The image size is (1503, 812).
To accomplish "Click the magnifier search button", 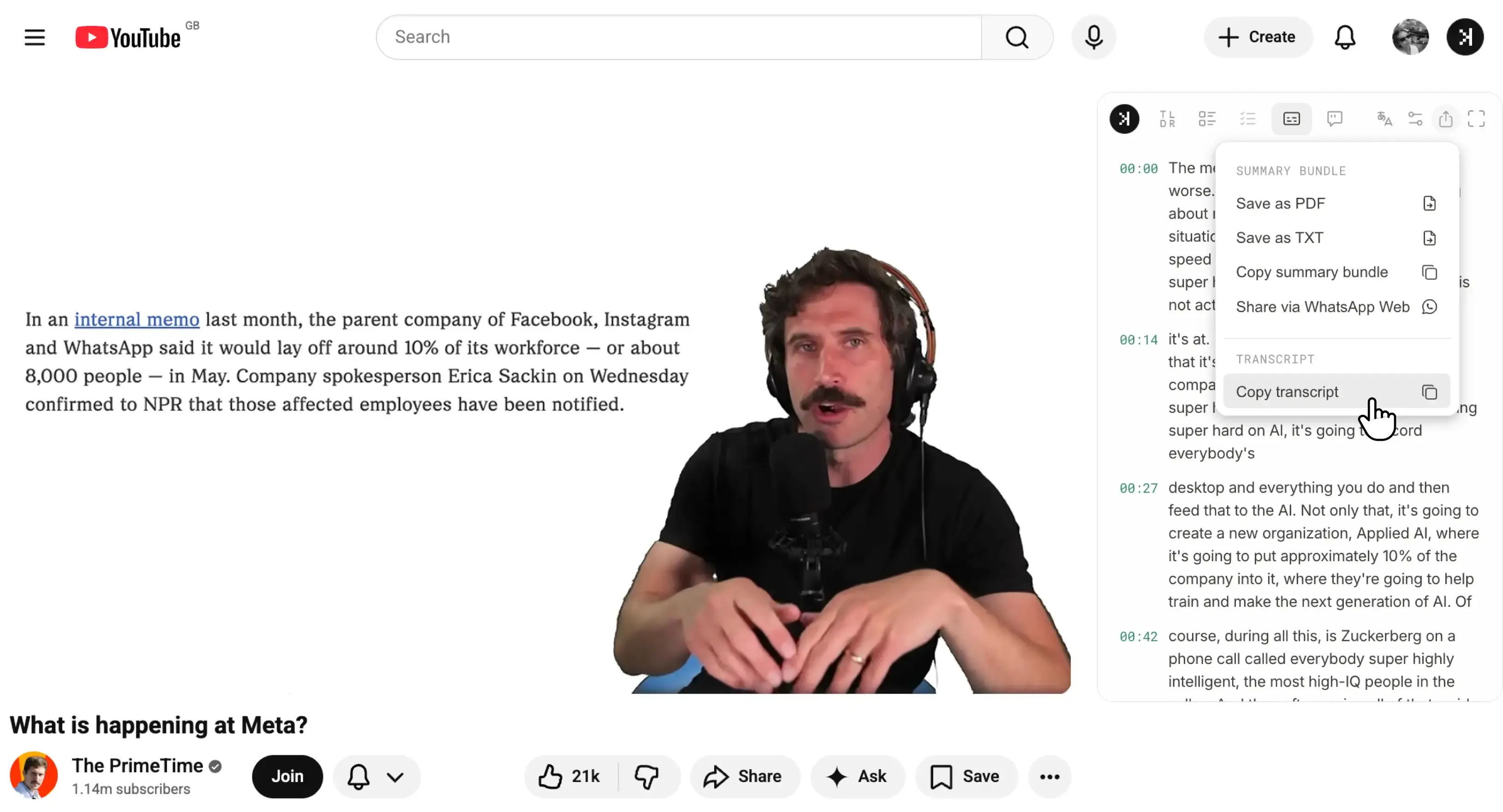I will pyautogui.click(x=1017, y=37).
